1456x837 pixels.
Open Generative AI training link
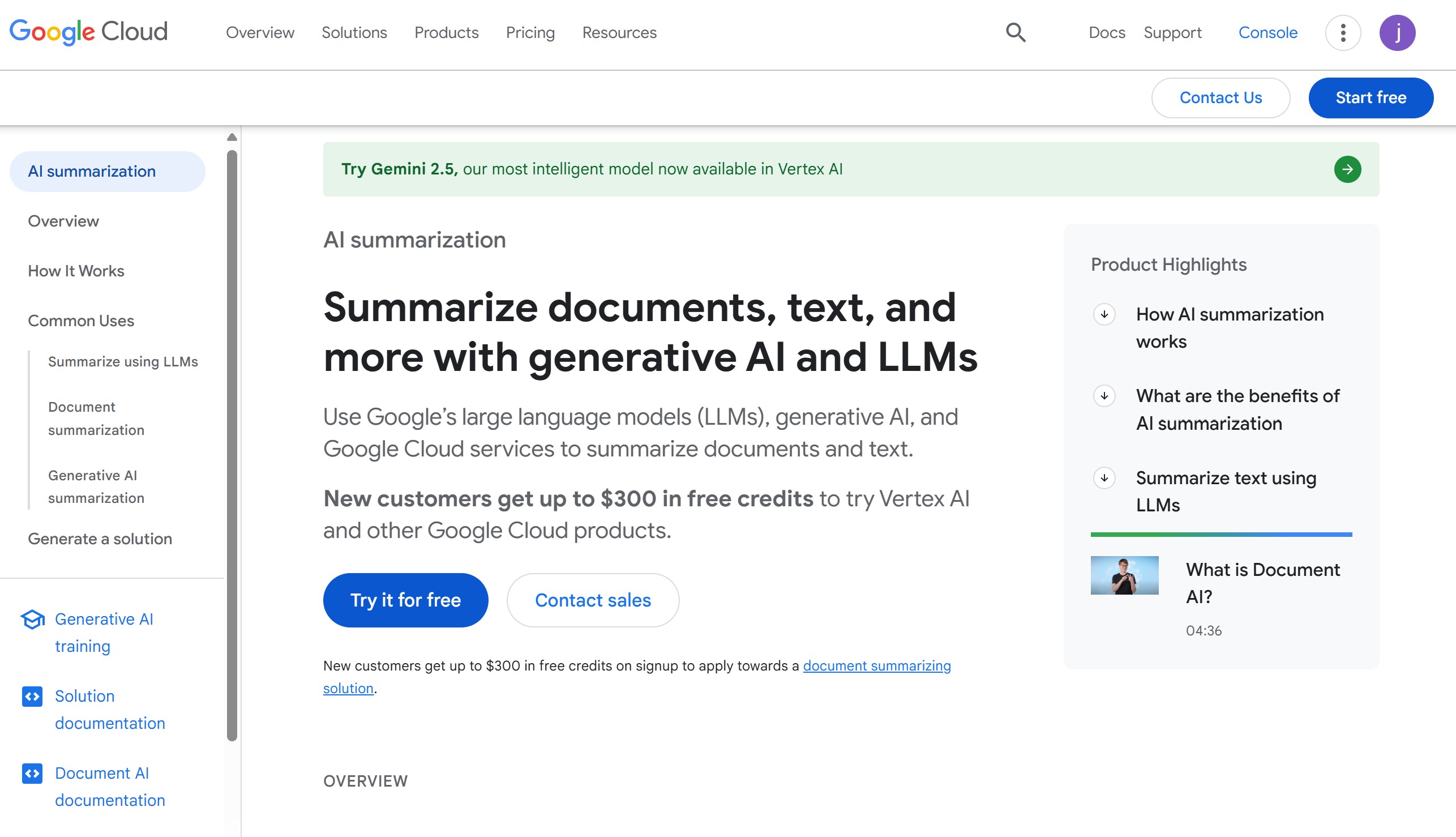click(104, 633)
